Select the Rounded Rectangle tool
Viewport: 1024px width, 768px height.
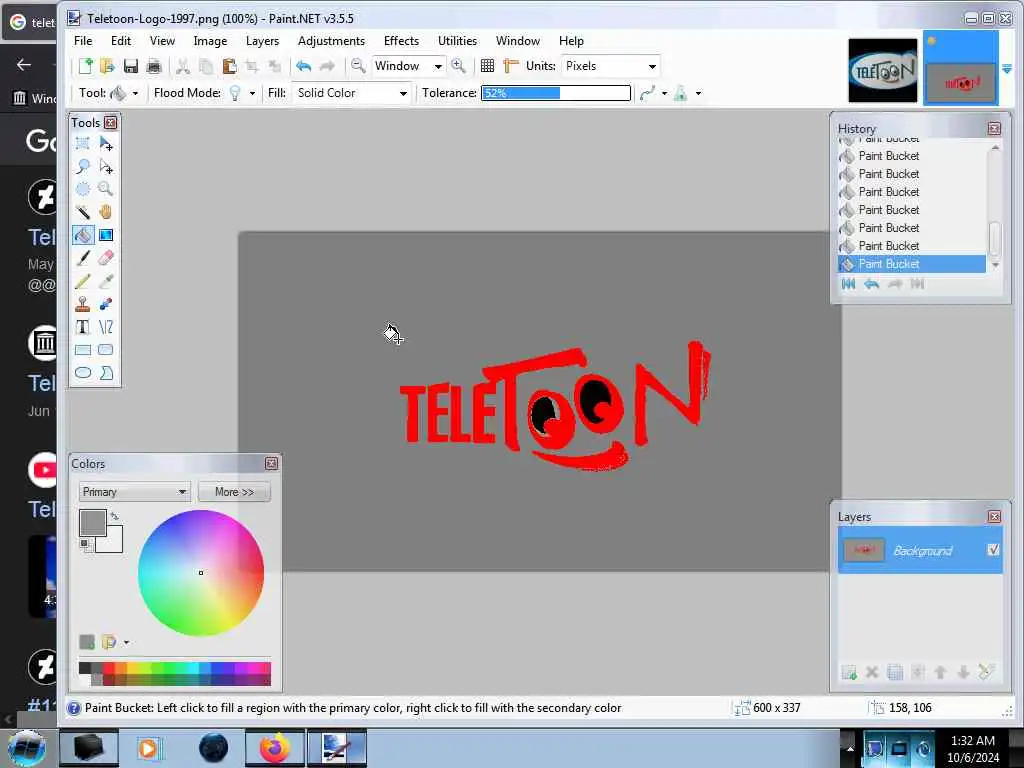click(106, 350)
